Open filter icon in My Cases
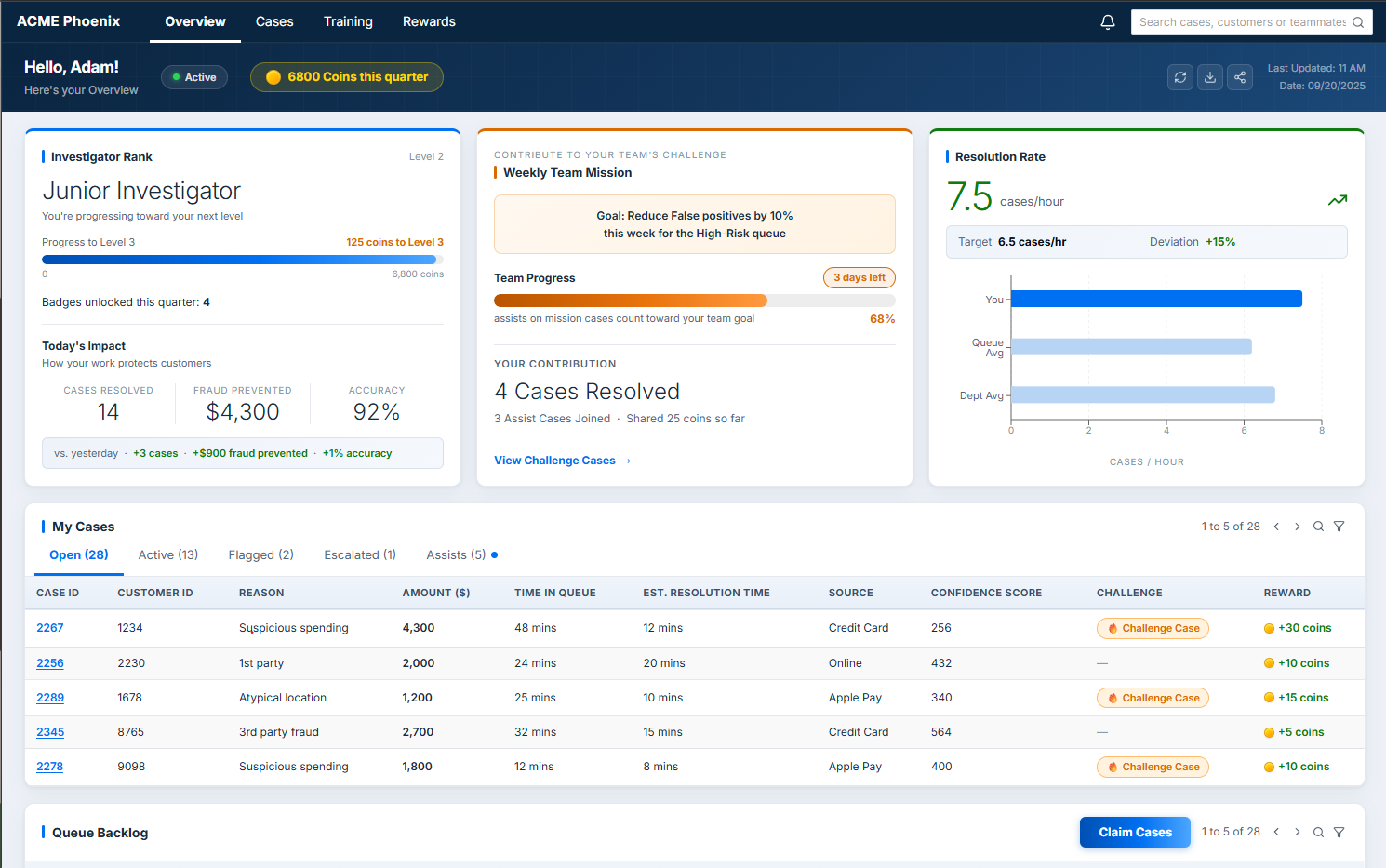 pos(1339,527)
